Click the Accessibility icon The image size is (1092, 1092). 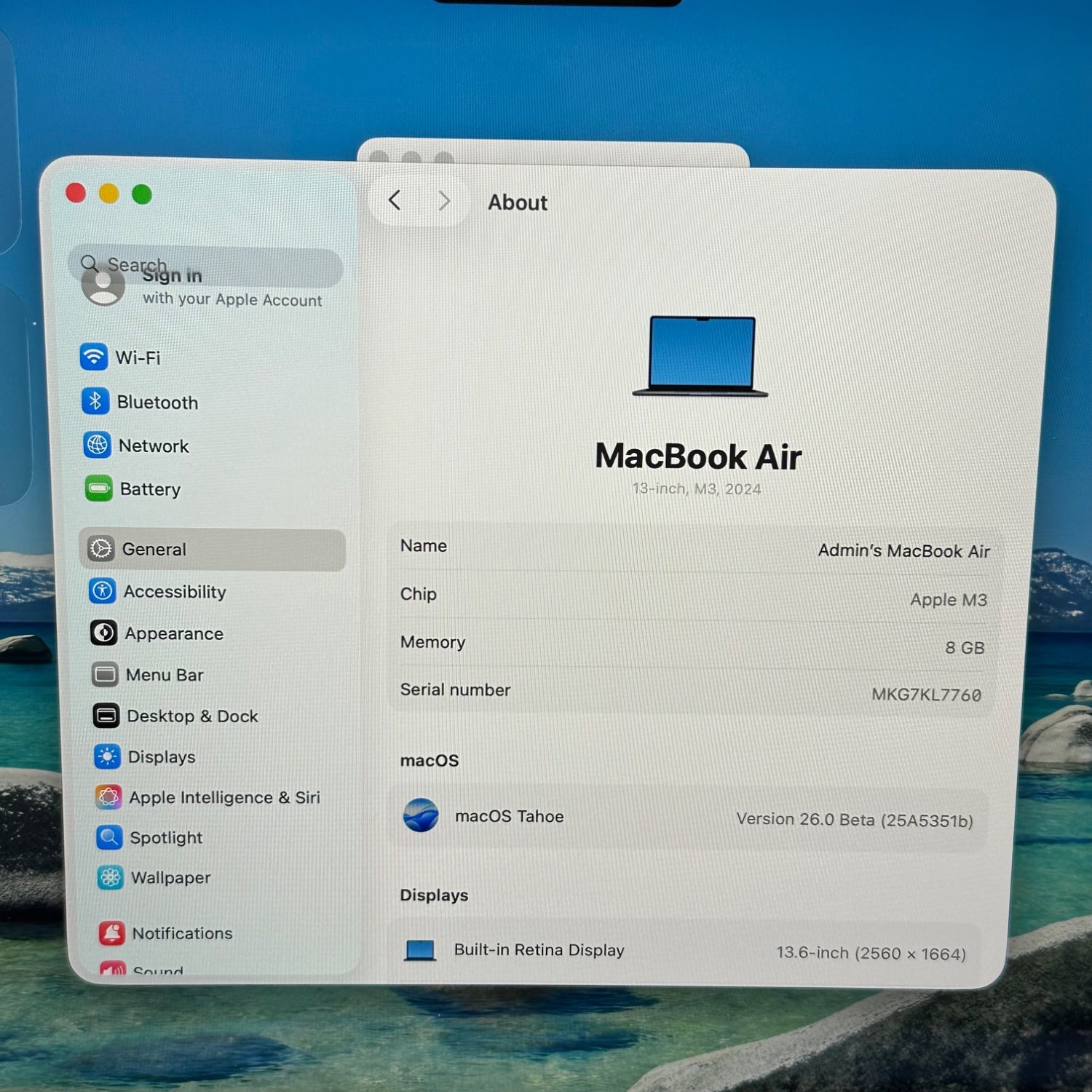103,591
